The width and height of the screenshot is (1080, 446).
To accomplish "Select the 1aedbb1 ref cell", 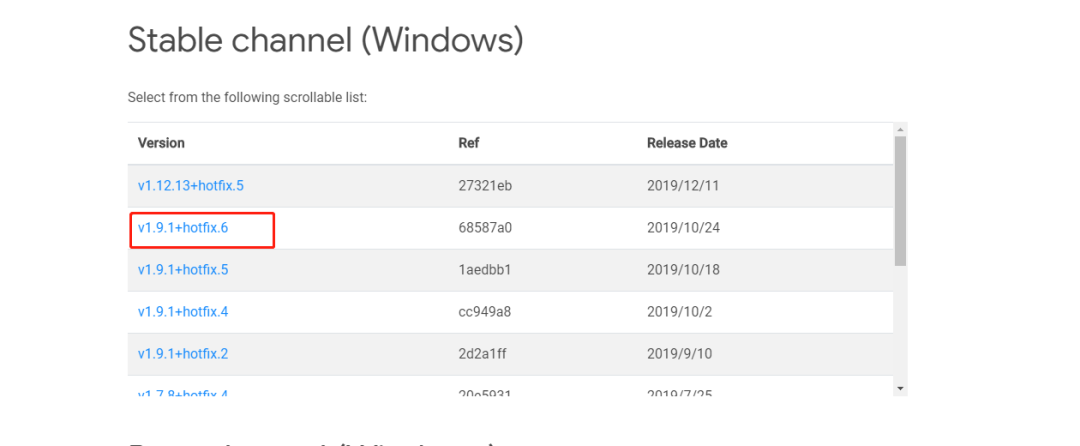I will pos(484,270).
